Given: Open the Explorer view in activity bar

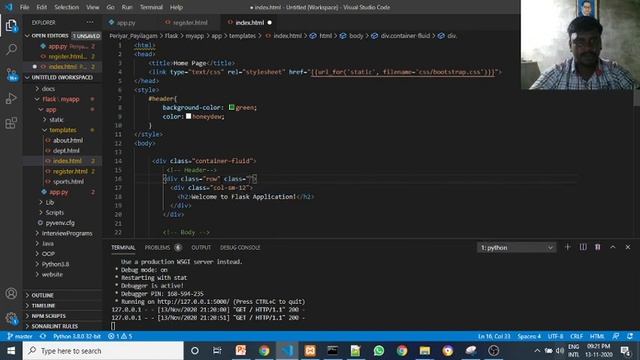Looking at the screenshot, I should point(11,26).
